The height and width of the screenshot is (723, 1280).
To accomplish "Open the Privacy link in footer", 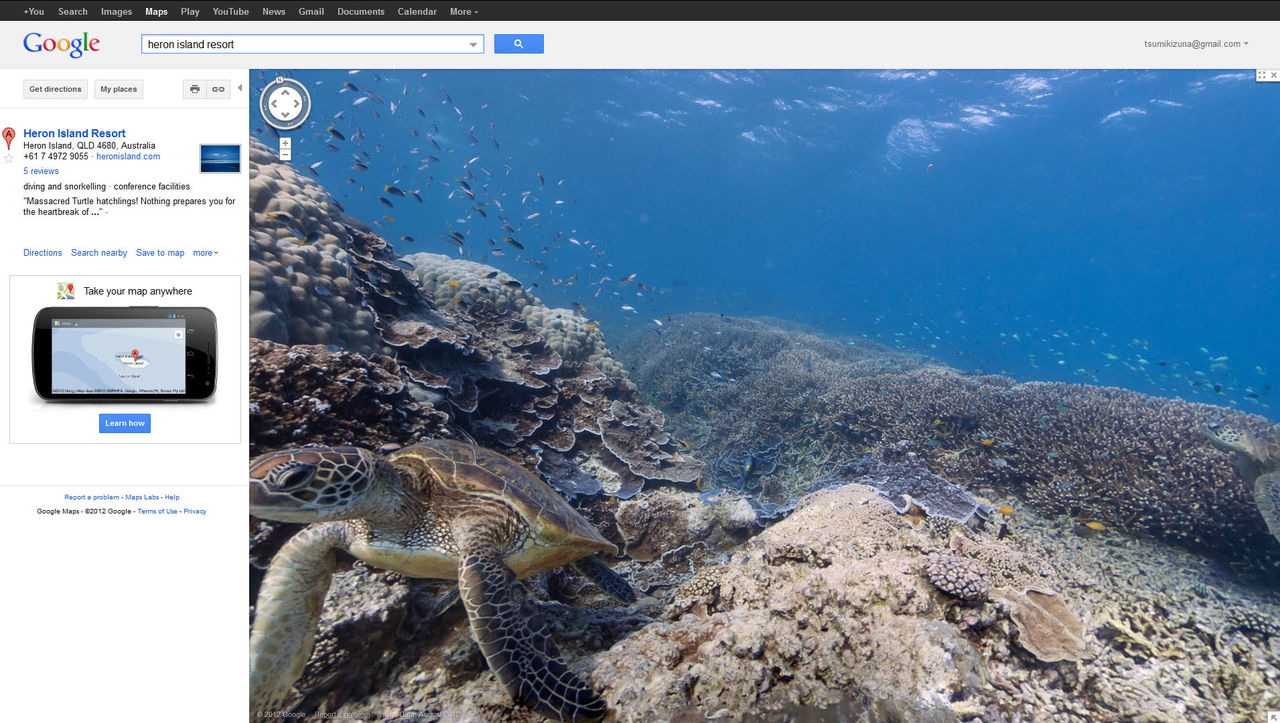I will click(x=195, y=511).
